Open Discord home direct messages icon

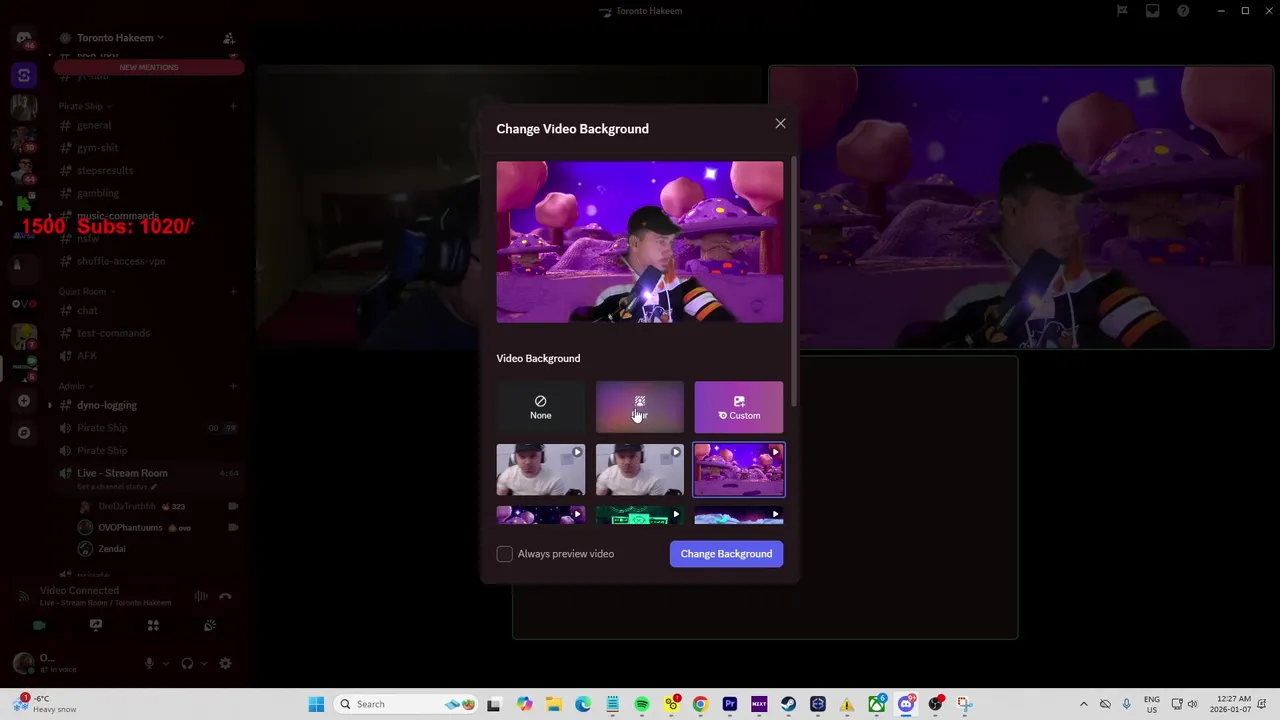click(x=24, y=38)
